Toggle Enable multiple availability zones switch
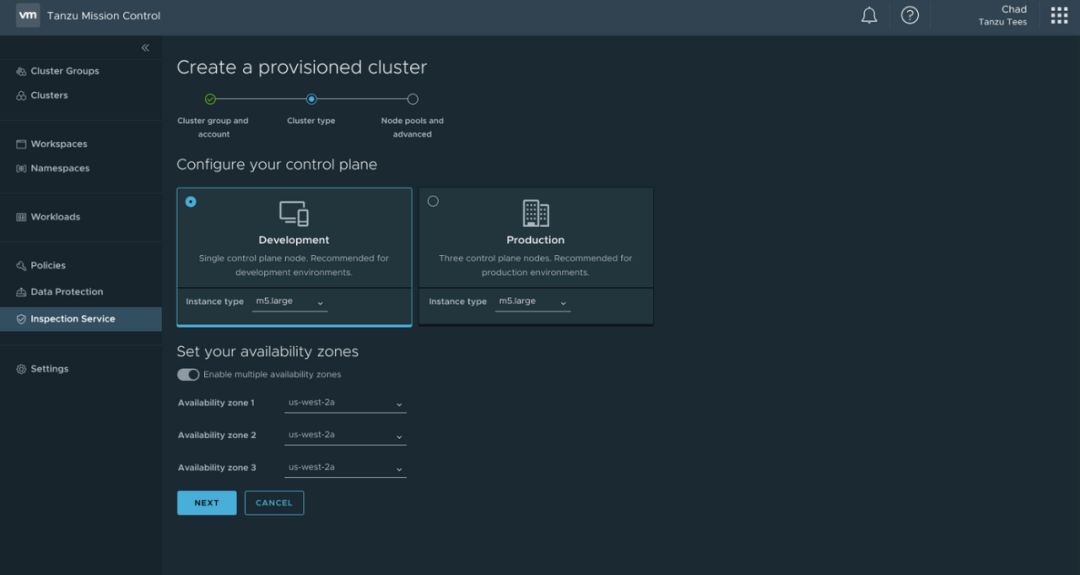This screenshot has width=1080, height=575. click(x=188, y=375)
